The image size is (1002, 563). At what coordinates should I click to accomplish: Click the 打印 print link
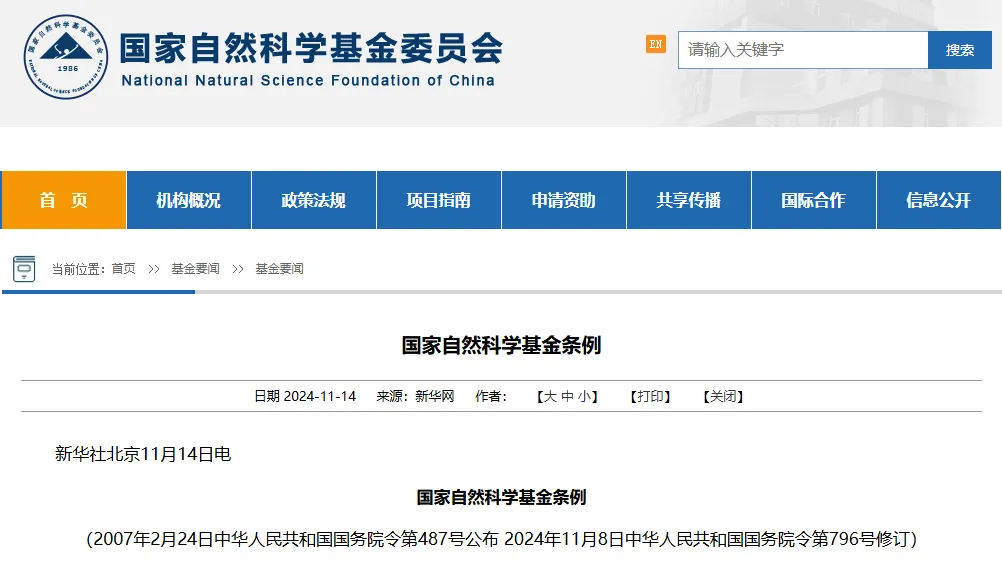(x=650, y=396)
